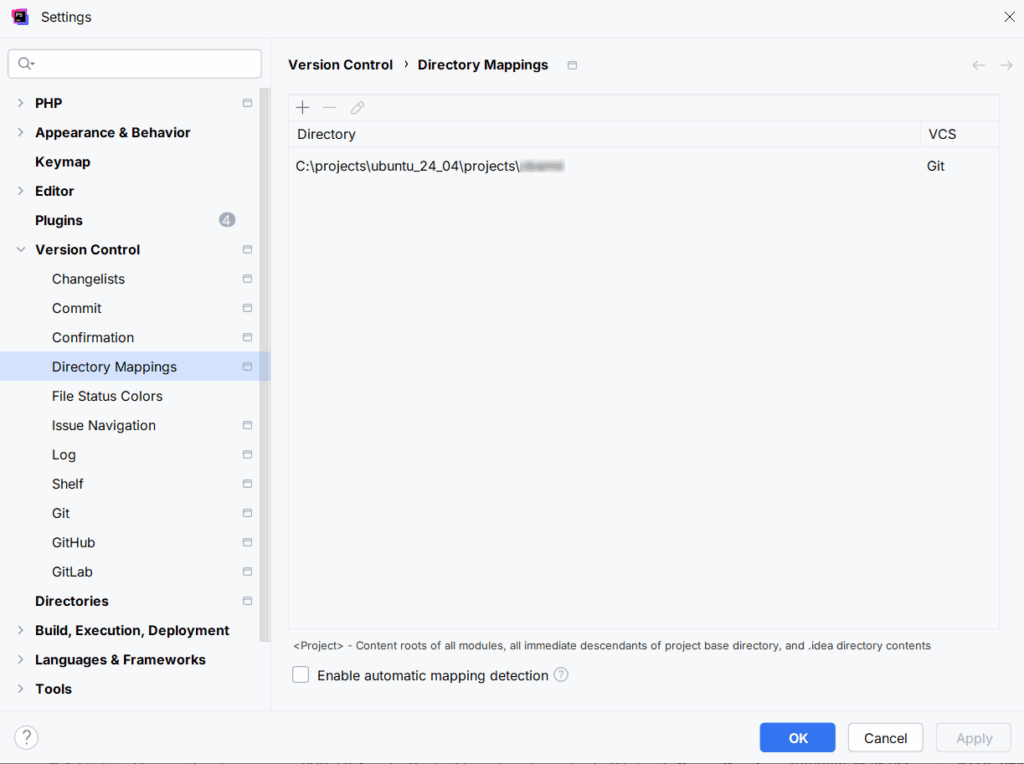Image resolution: width=1024 pixels, height=764 pixels.
Task: Click the plus icon to add mapping
Action: point(303,108)
